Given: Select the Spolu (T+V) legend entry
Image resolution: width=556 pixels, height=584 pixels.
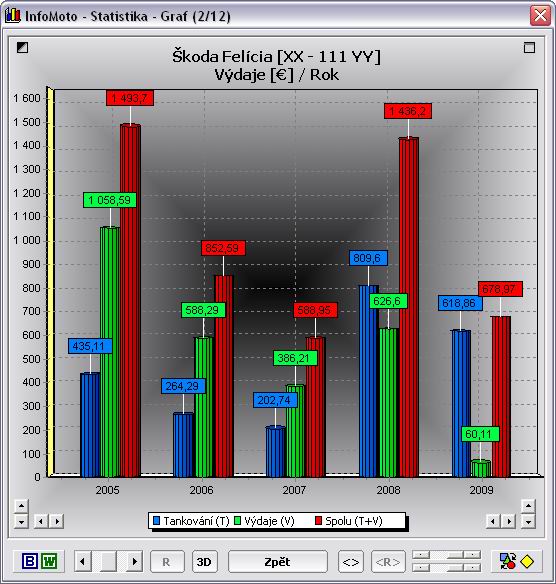Looking at the screenshot, I should [349, 521].
